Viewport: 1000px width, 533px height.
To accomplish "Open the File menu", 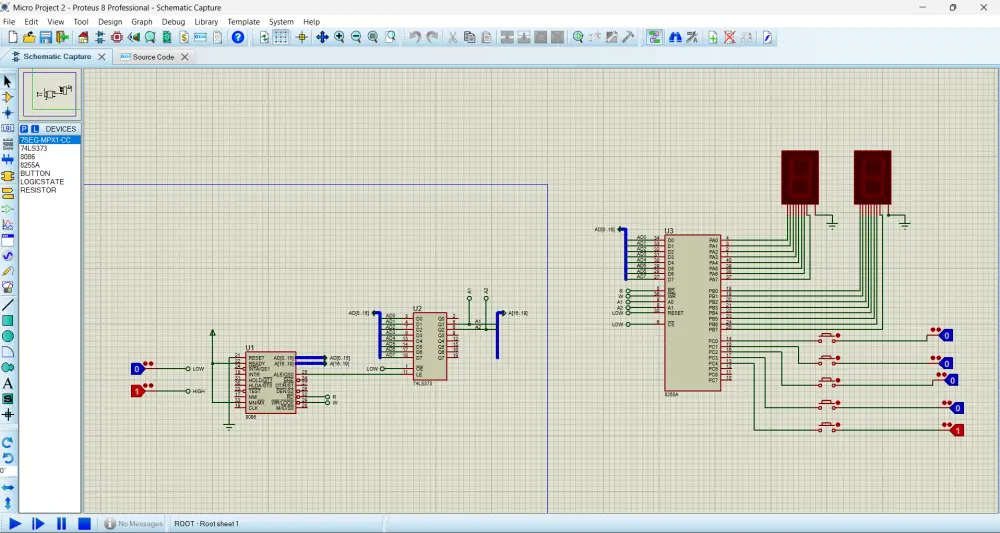I will (x=9, y=22).
